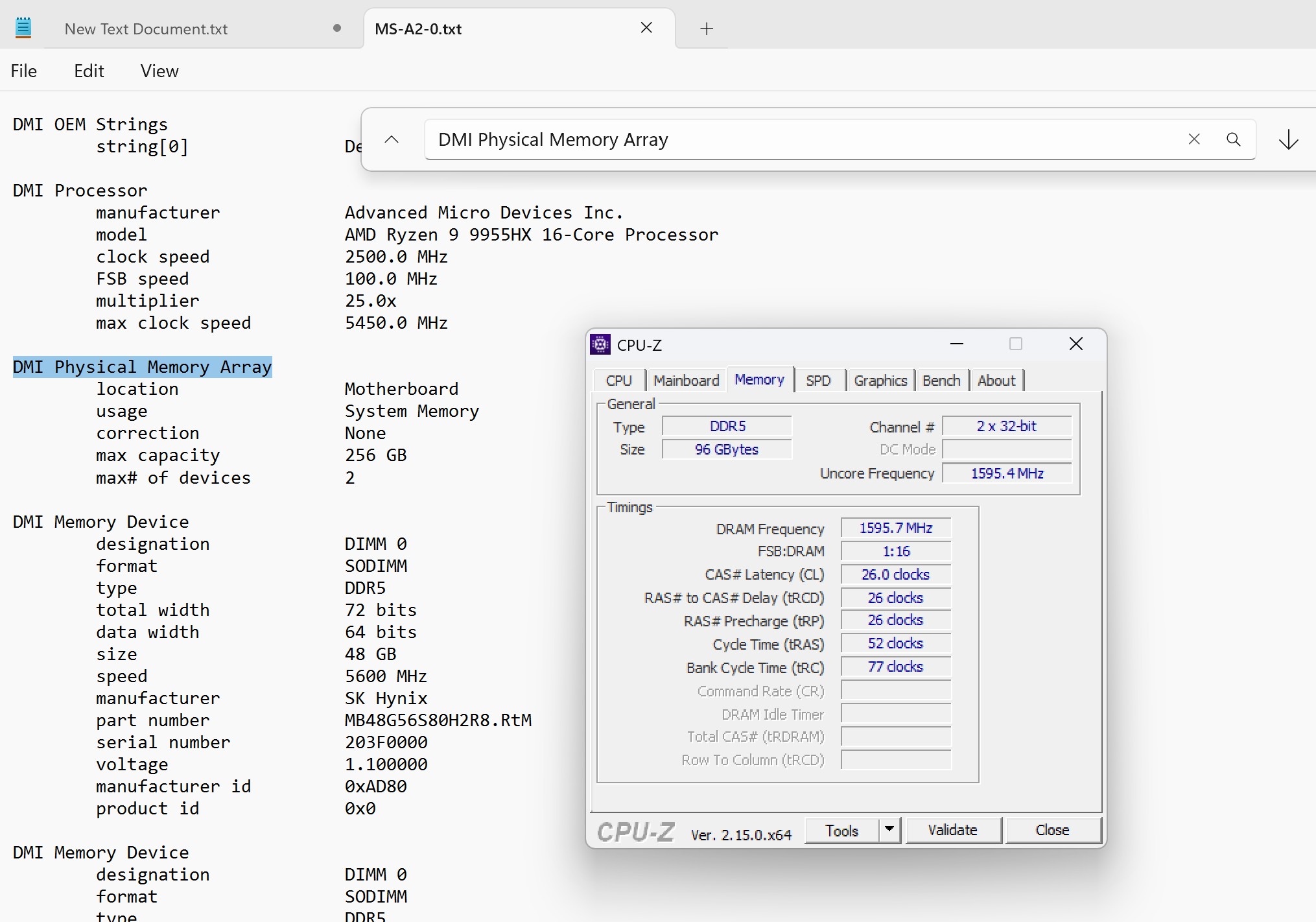Open the File menu
This screenshot has height=922, width=1316.
(23, 71)
